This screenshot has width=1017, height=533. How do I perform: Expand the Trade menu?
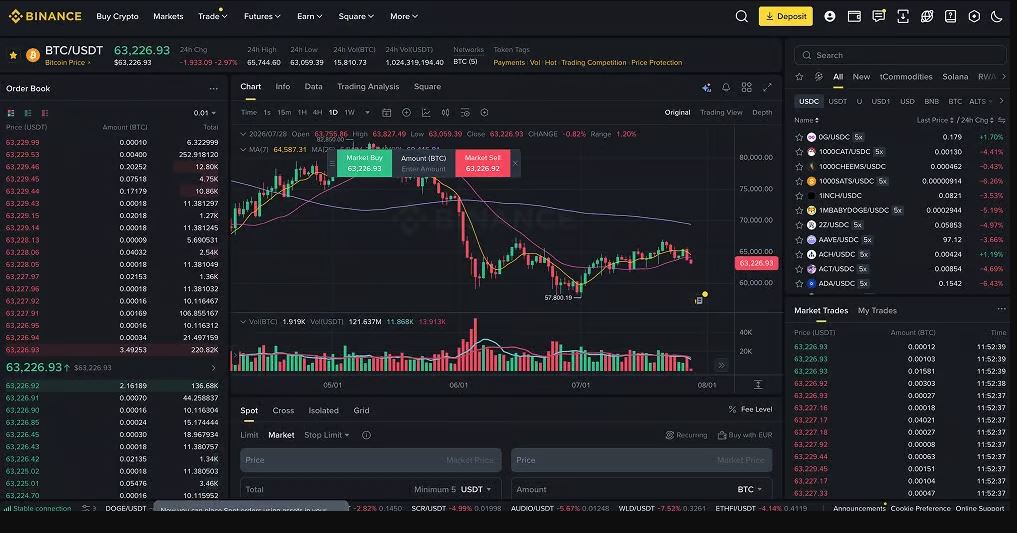[x=213, y=16]
